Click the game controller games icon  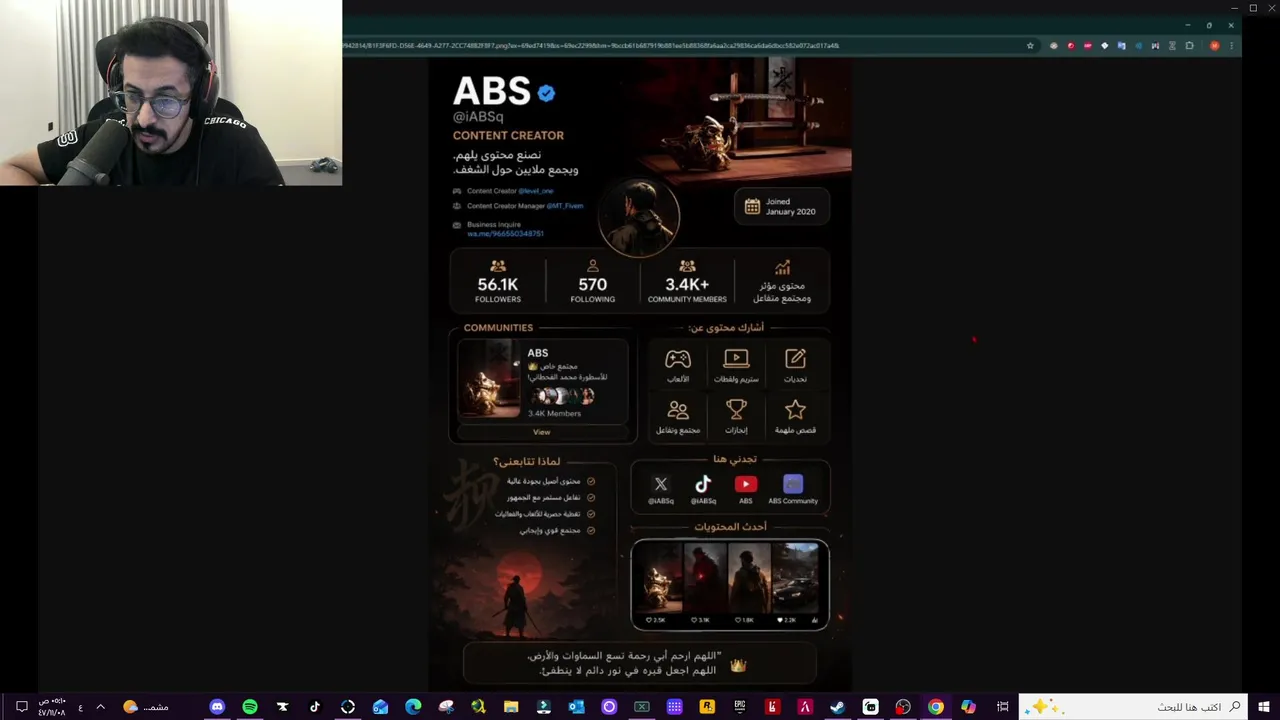[678, 358]
